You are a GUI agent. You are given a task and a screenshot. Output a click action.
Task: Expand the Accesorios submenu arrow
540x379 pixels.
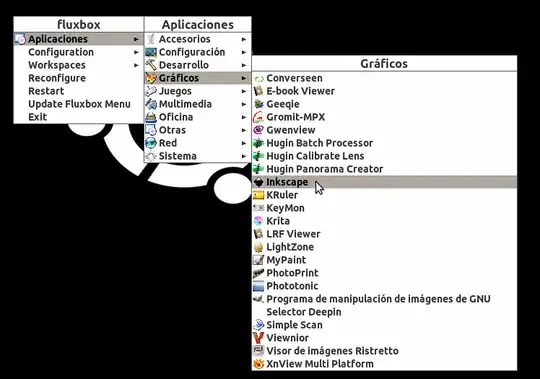click(244, 40)
